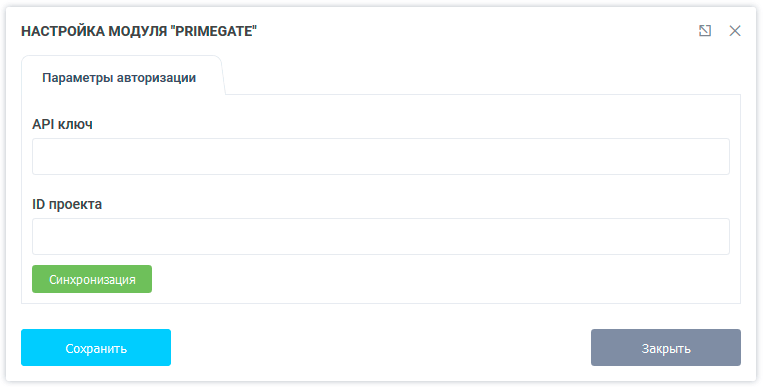The height and width of the screenshot is (387, 763).
Task: Click the ID проекта label text
Action: [67, 204]
